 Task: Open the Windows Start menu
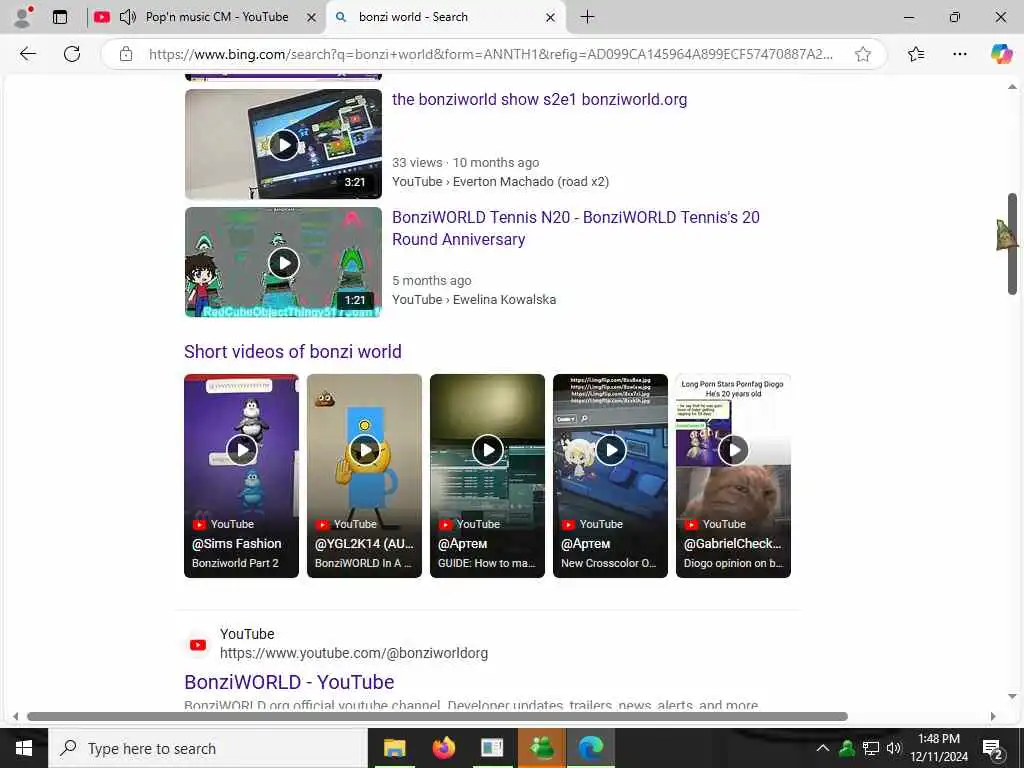[x=24, y=748]
